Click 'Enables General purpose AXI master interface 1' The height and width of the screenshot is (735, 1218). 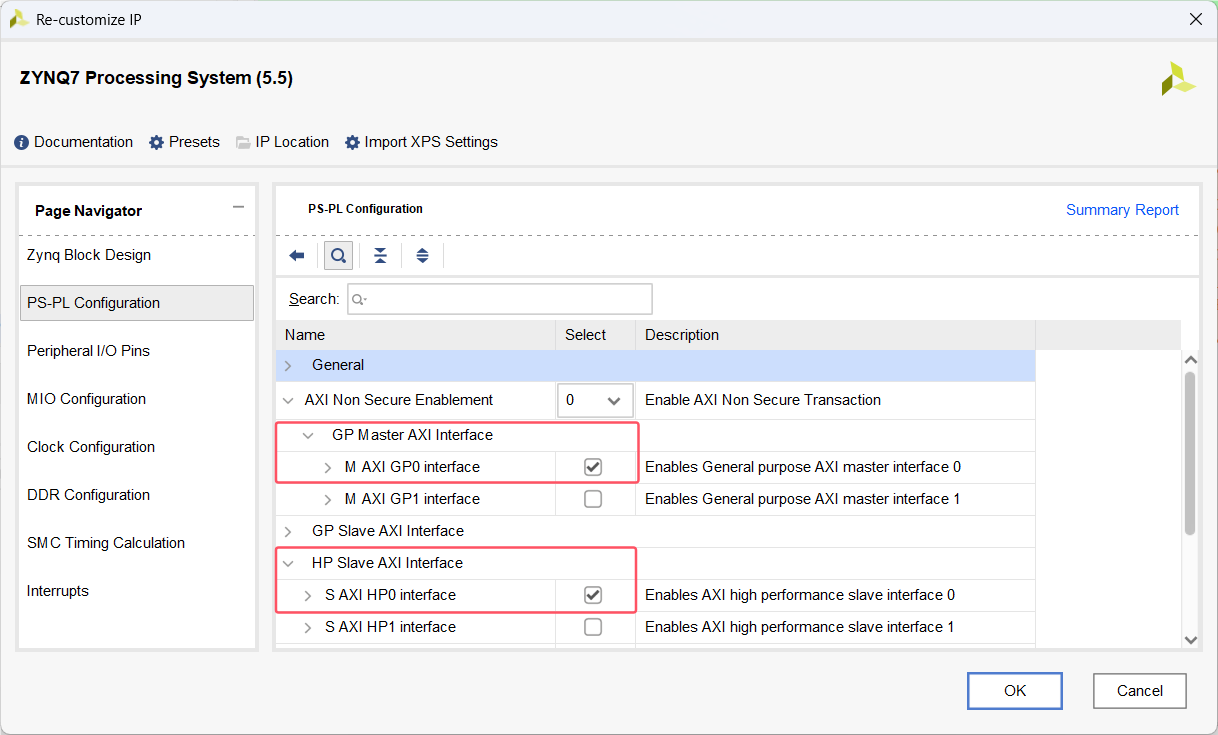803,499
